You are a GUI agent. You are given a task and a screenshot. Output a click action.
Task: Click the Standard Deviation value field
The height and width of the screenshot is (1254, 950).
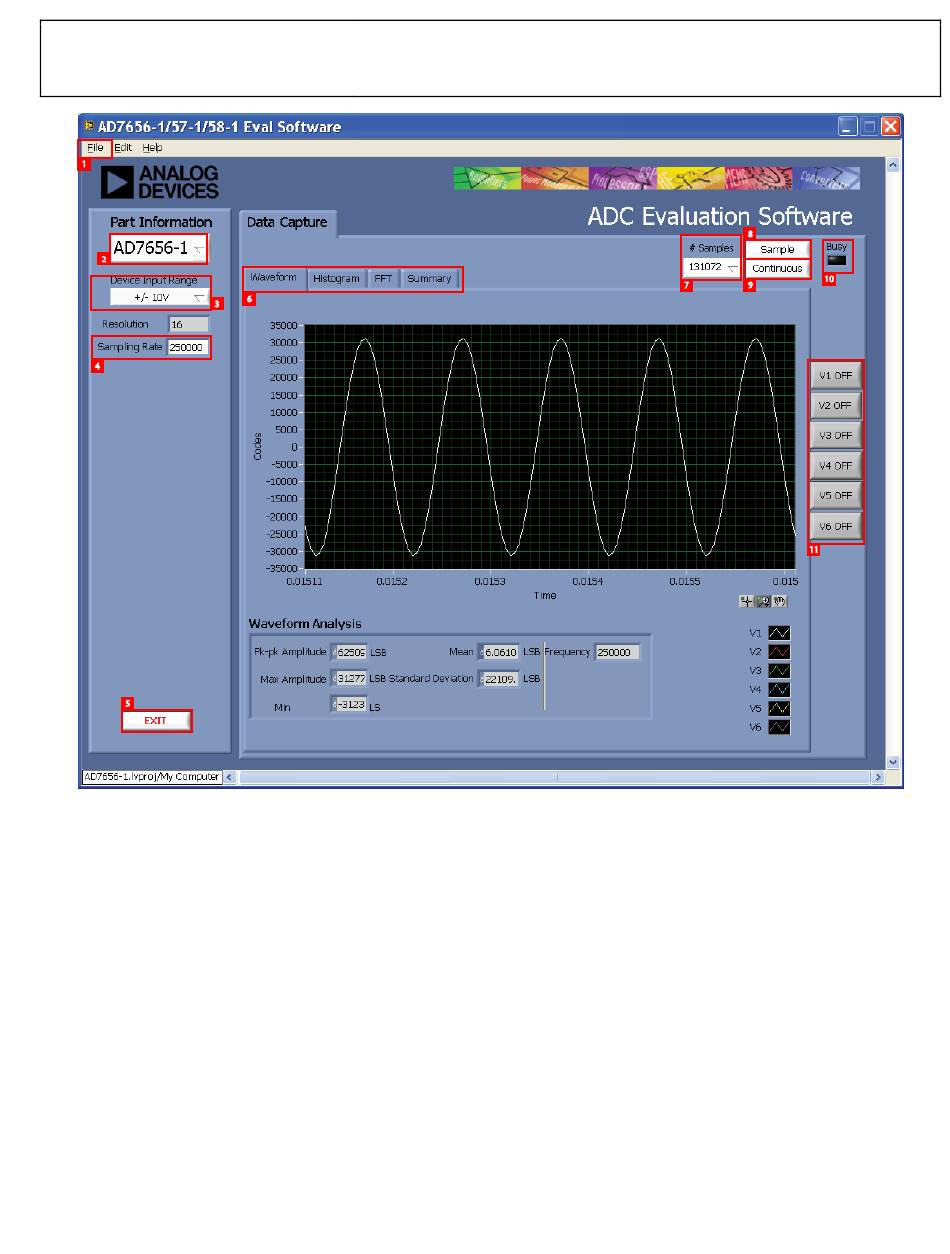coord(499,679)
